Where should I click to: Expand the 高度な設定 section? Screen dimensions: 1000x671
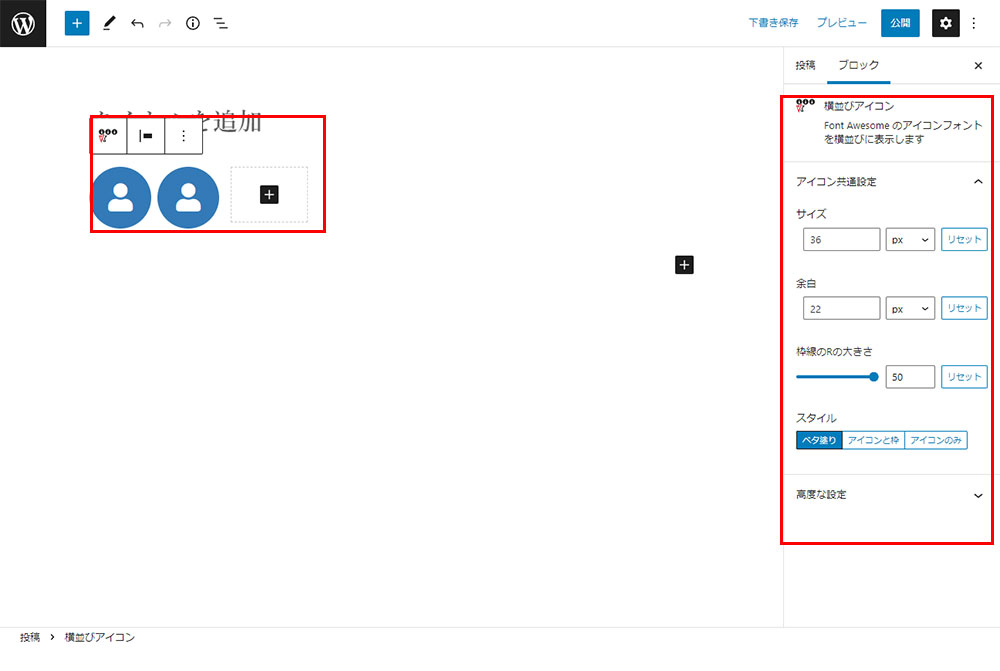(977, 495)
